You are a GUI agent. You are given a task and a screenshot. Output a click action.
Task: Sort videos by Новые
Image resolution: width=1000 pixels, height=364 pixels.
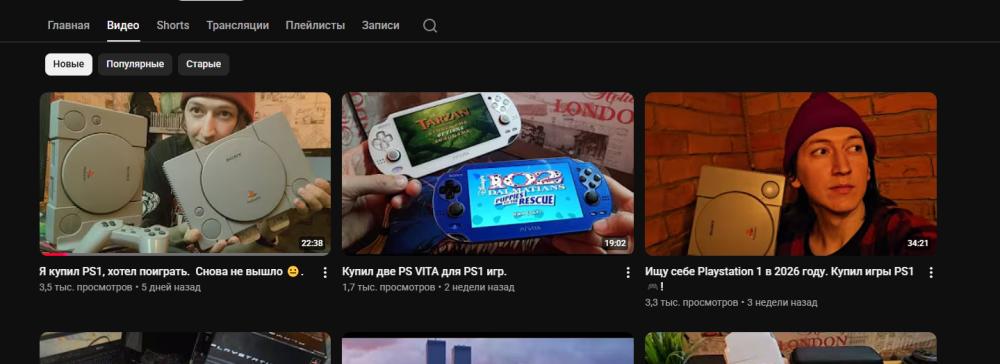(x=68, y=64)
